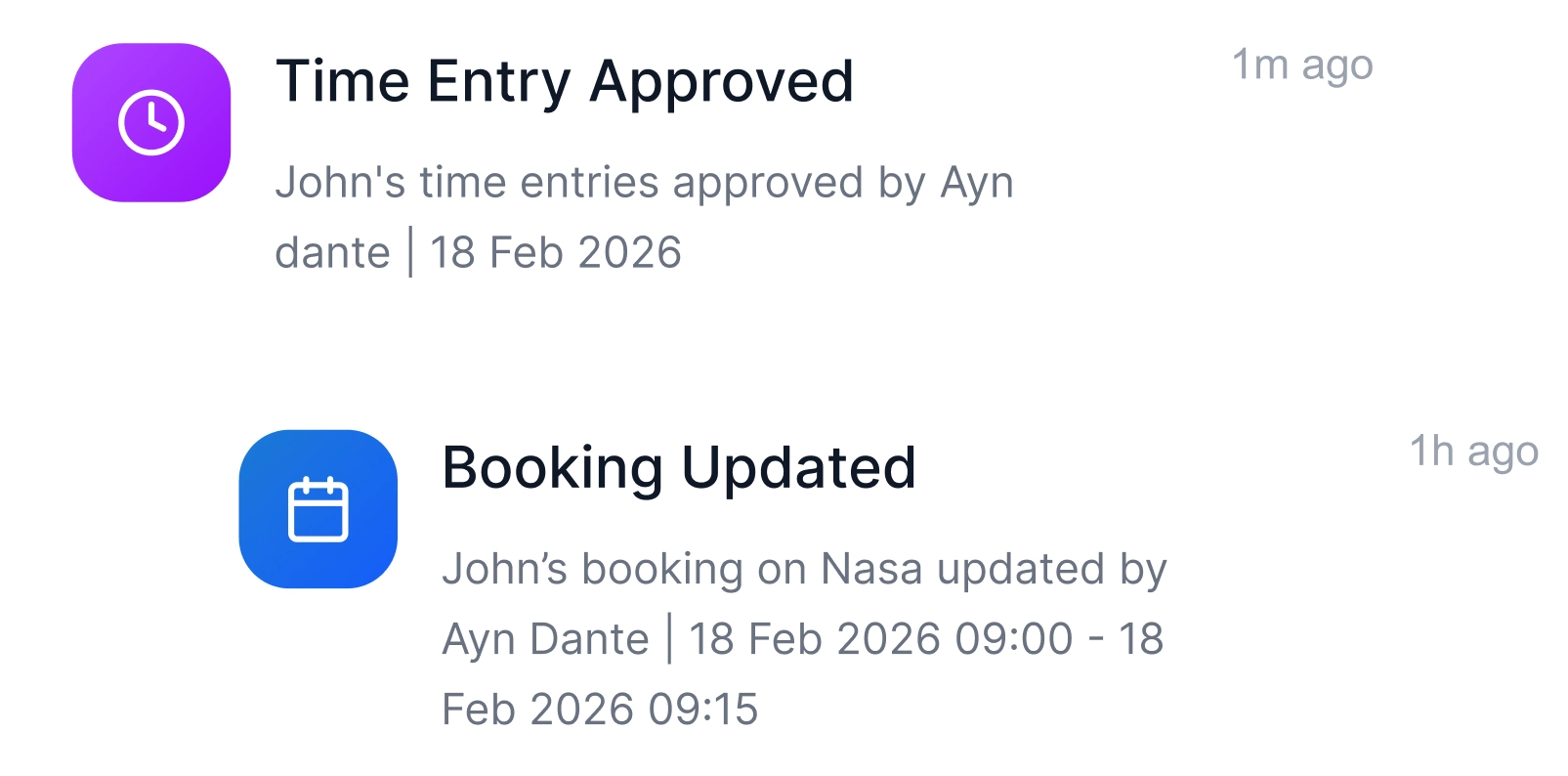Click "Ayn" in the time entry description
1568x776 pixels.
(977, 183)
